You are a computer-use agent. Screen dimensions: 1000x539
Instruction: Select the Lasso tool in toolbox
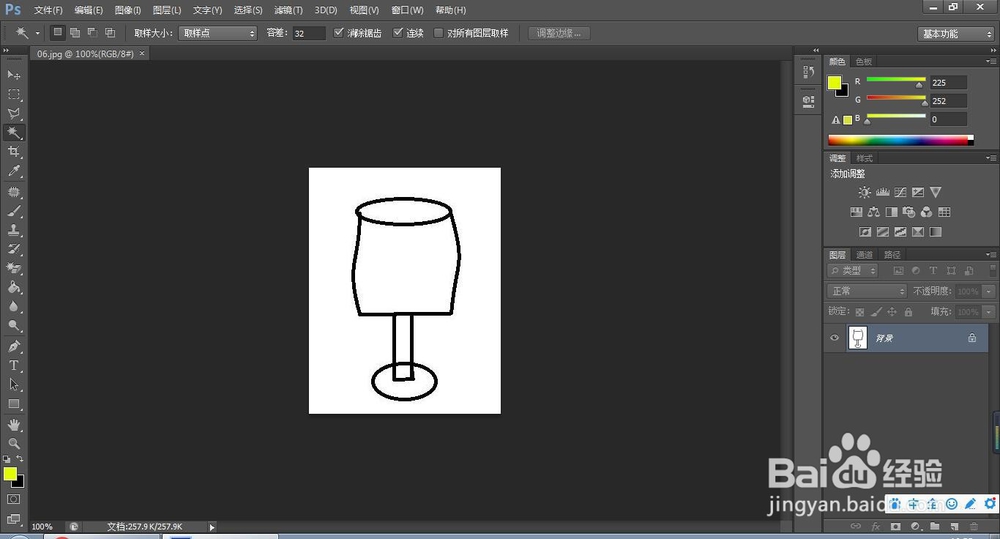pyautogui.click(x=13, y=114)
